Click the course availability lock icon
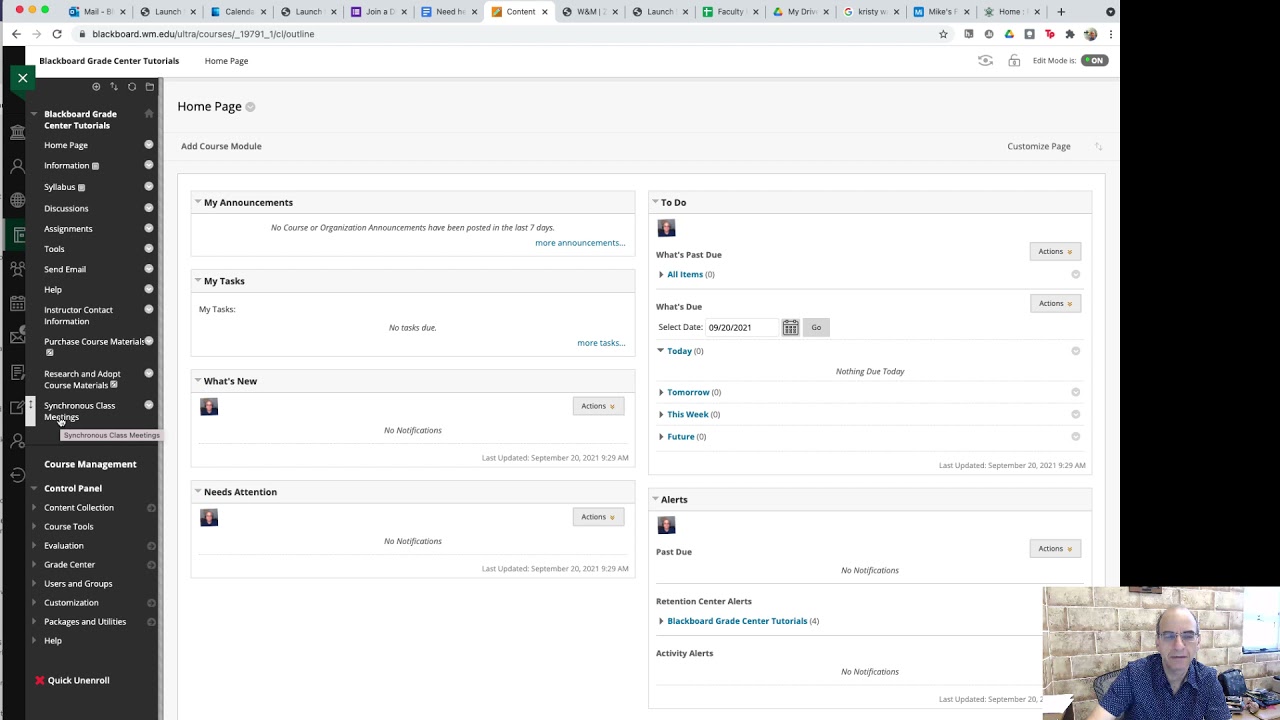The image size is (1280, 720). click(x=1014, y=61)
